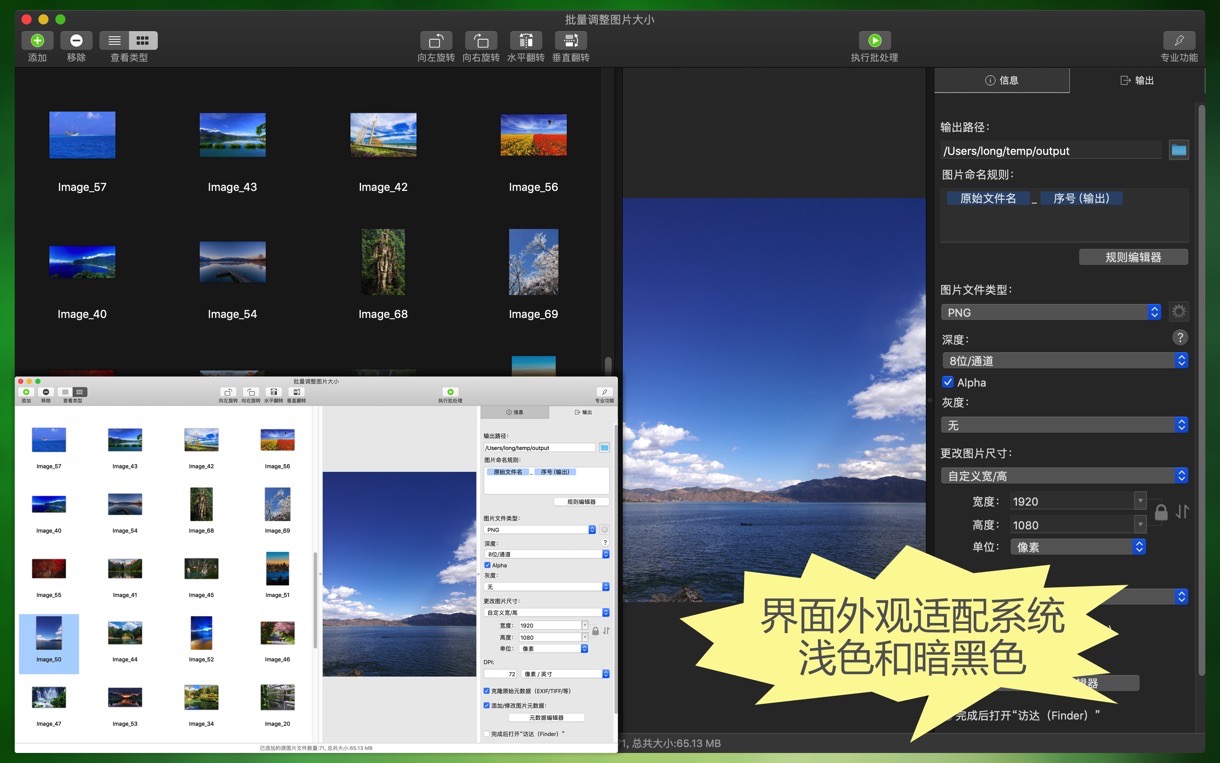Click 原始文件名 naming token in the dark window
The image size is (1220, 763).
click(987, 198)
